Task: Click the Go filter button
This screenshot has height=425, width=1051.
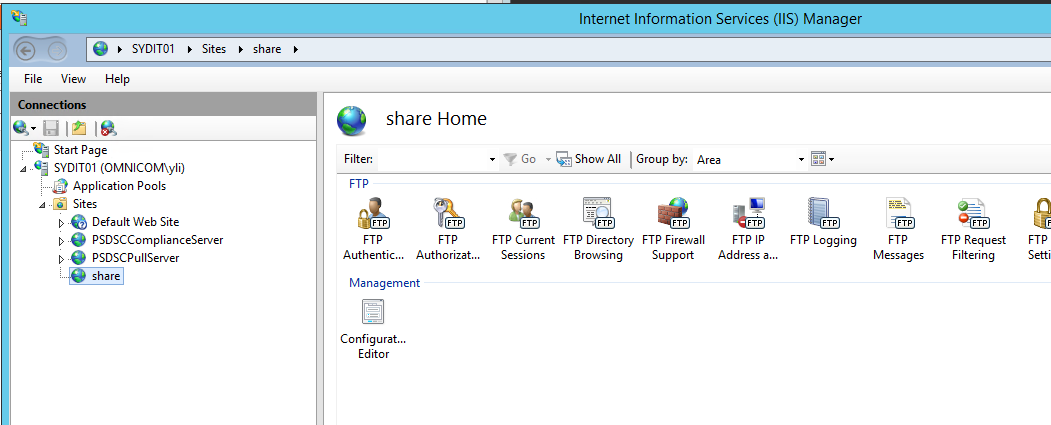Action: coord(520,159)
